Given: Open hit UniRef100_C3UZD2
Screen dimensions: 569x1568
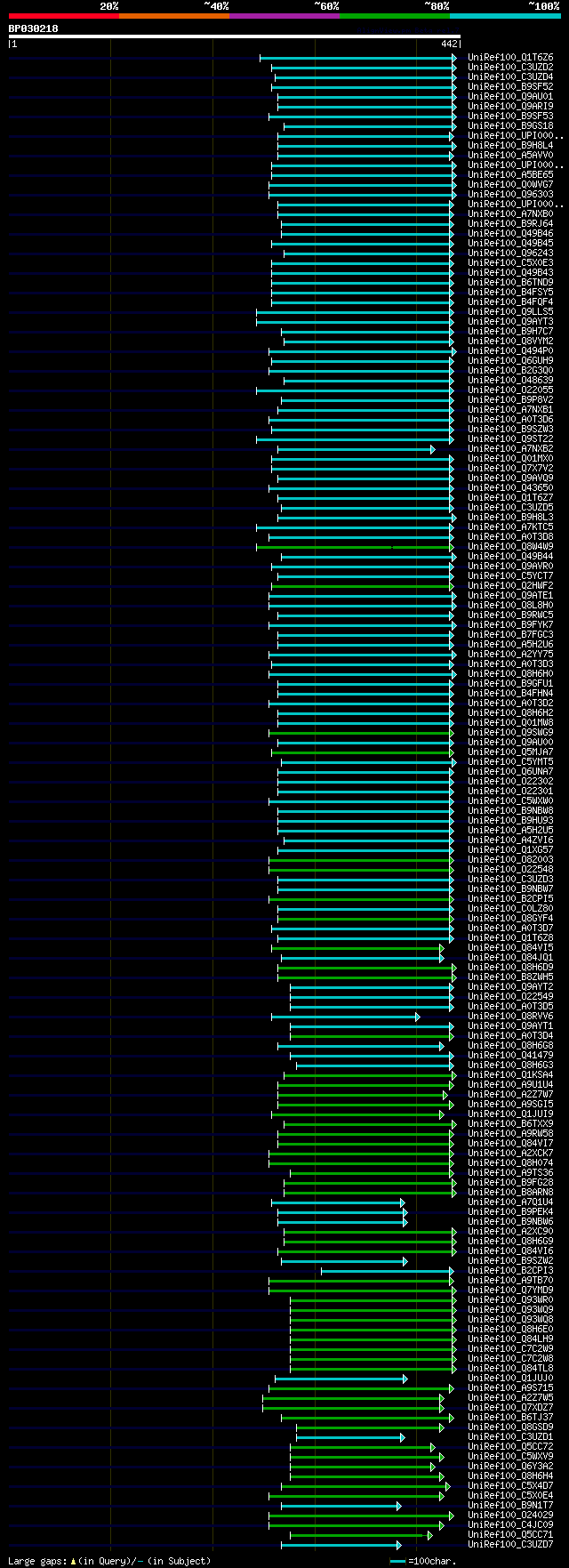Looking at the screenshot, I should pyautogui.click(x=510, y=67).
